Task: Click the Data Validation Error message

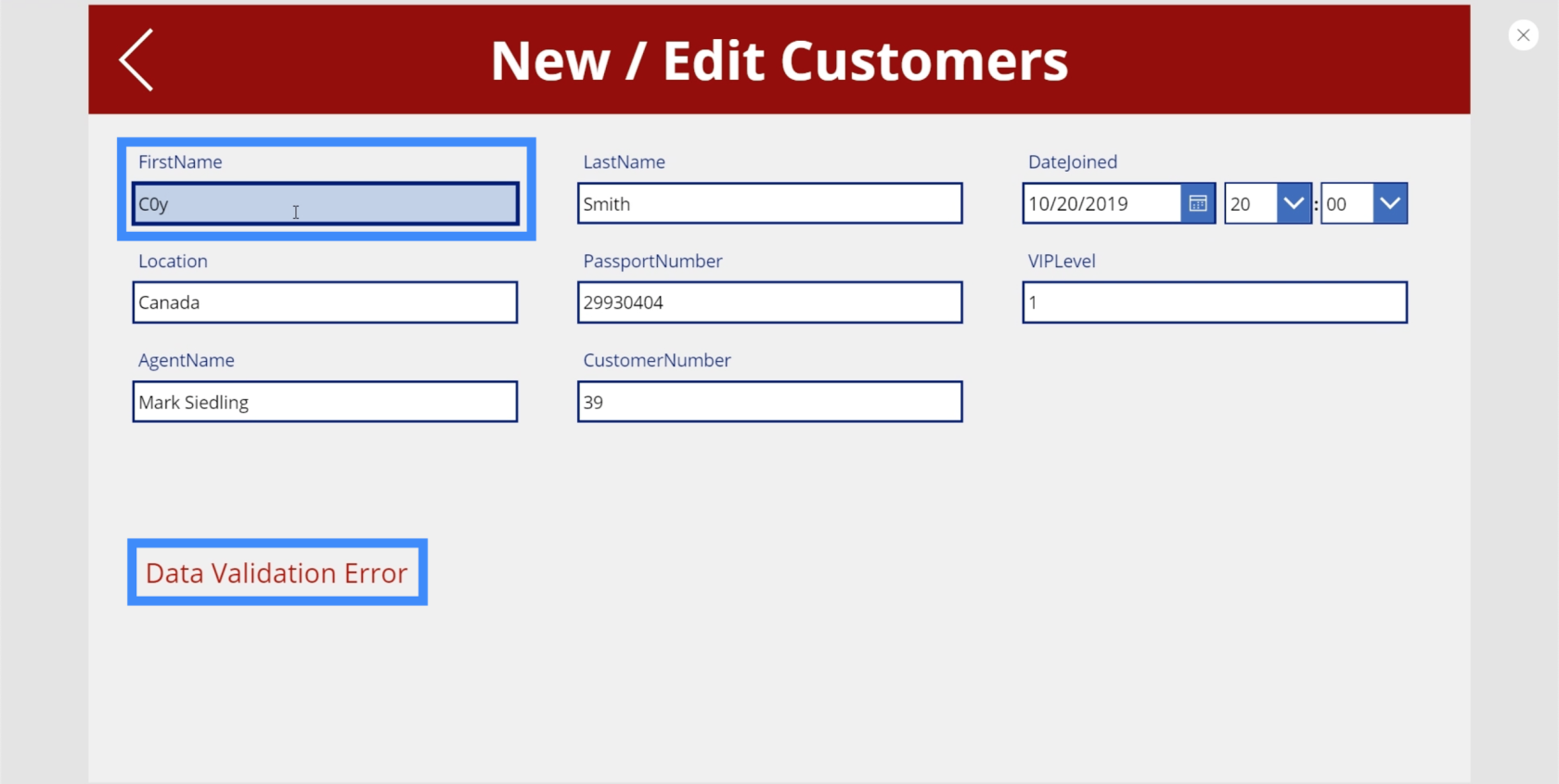Action: [277, 573]
